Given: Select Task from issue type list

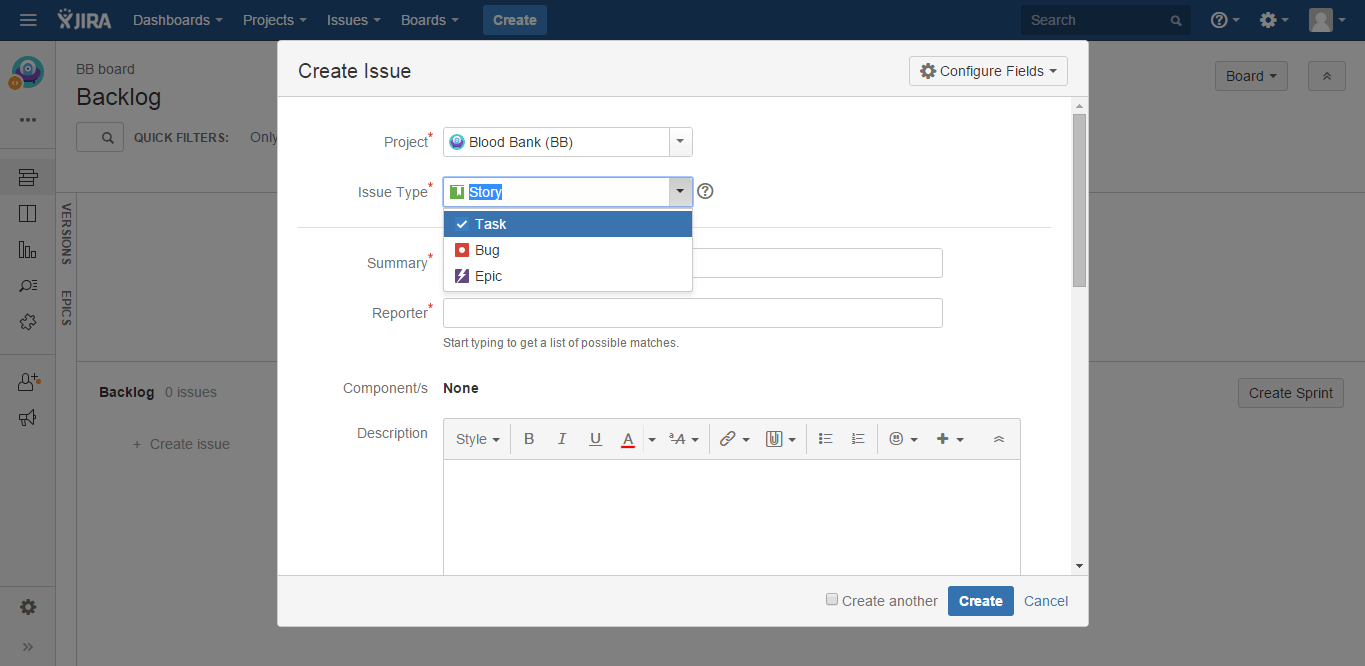Looking at the screenshot, I should point(568,224).
